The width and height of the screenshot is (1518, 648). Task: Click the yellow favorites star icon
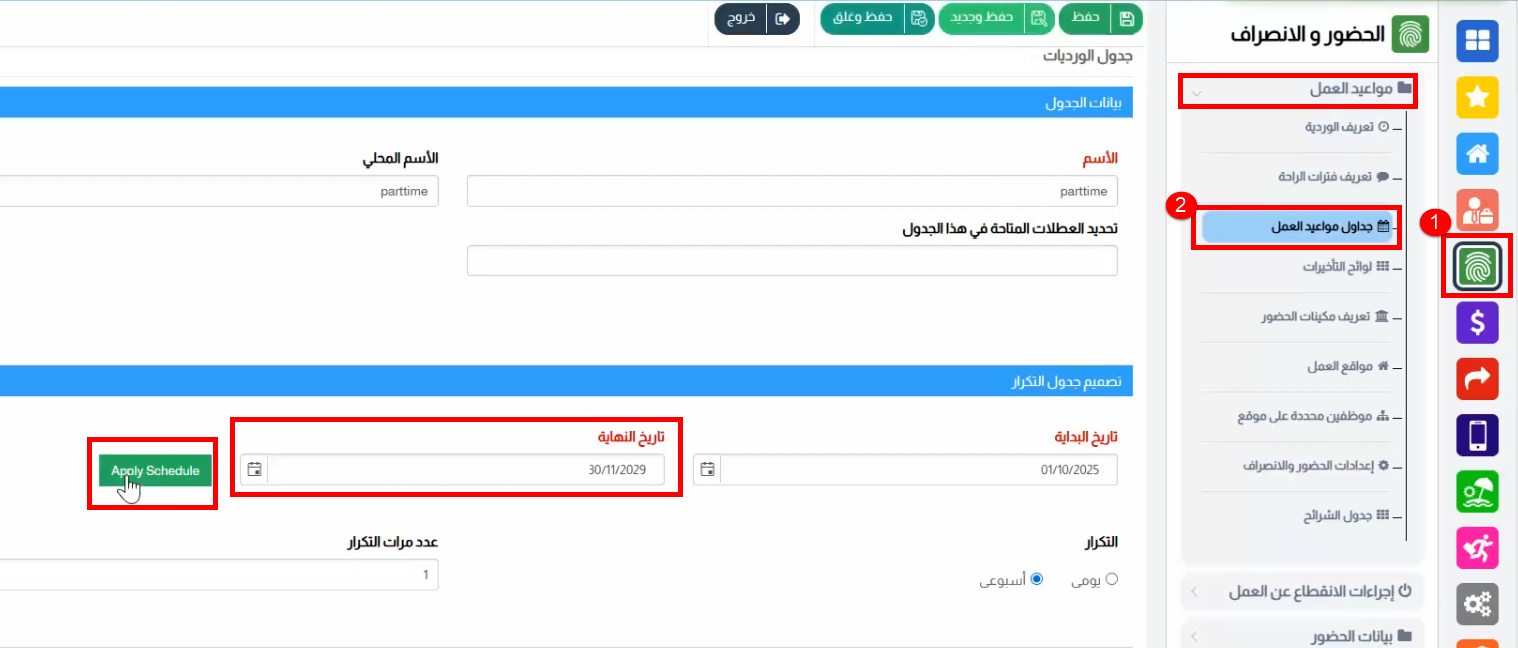point(1477,97)
